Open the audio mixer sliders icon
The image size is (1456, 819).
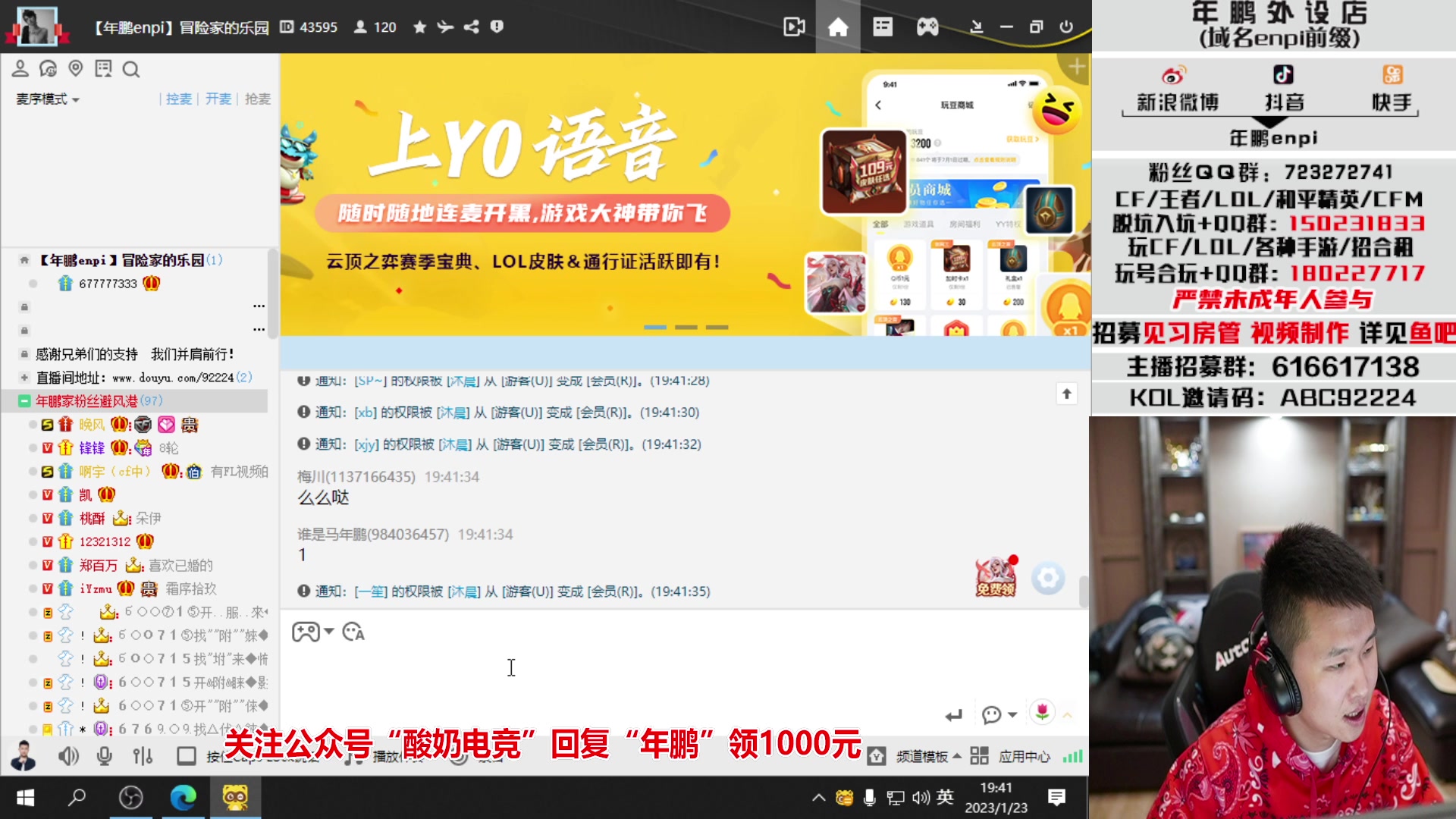tap(143, 756)
